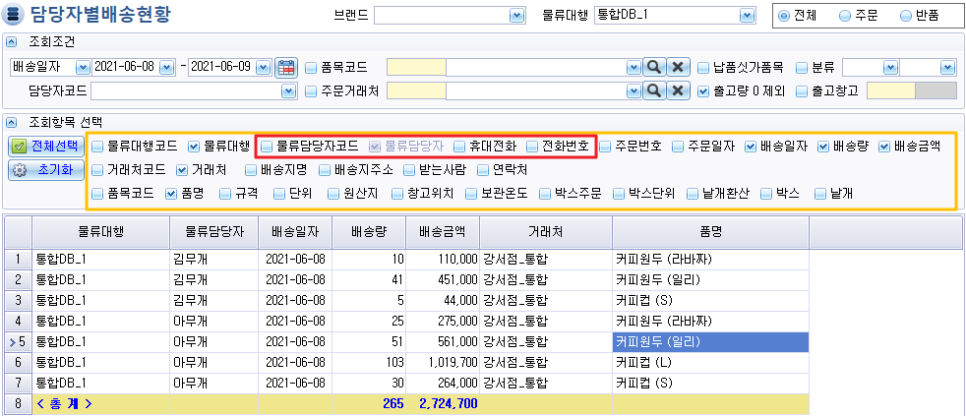The height and width of the screenshot is (416, 966).
Task: Uncheck the 배송량 column checkbox
Action: (823, 146)
